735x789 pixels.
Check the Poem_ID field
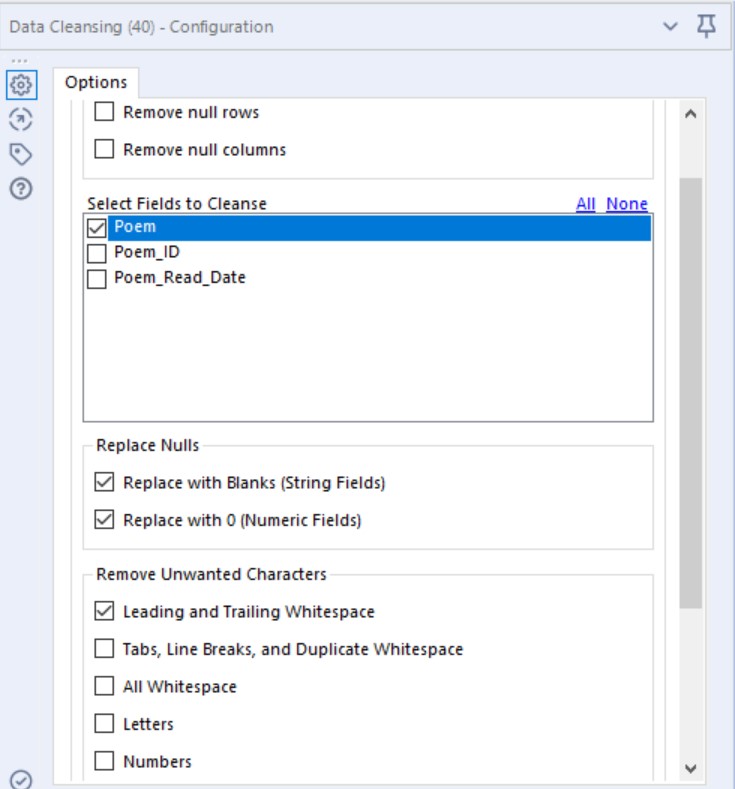click(x=97, y=254)
